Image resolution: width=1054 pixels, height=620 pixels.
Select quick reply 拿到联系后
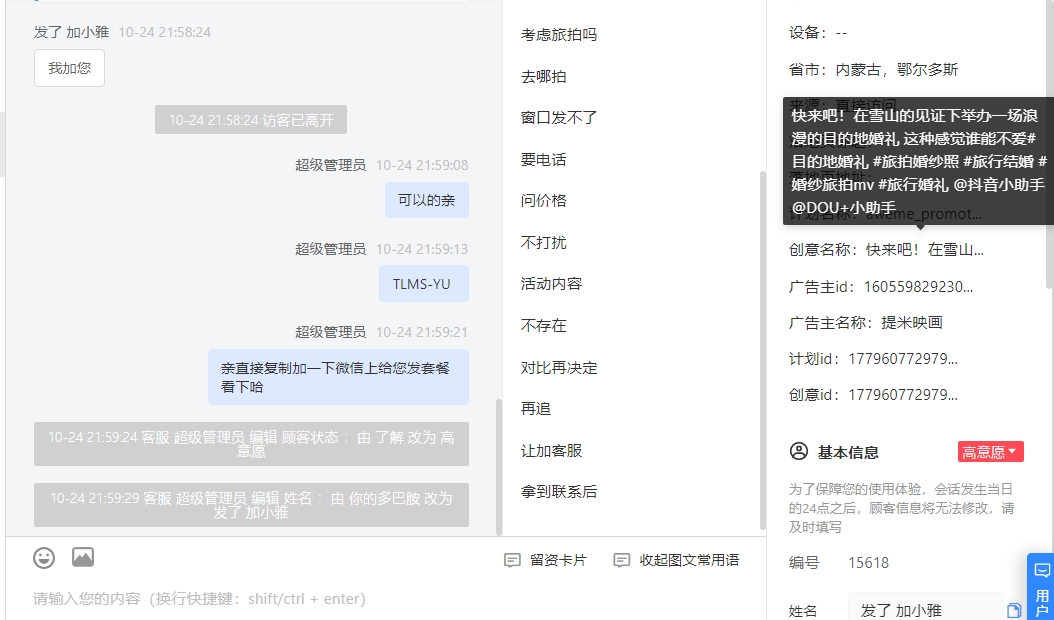pos(559,492)
